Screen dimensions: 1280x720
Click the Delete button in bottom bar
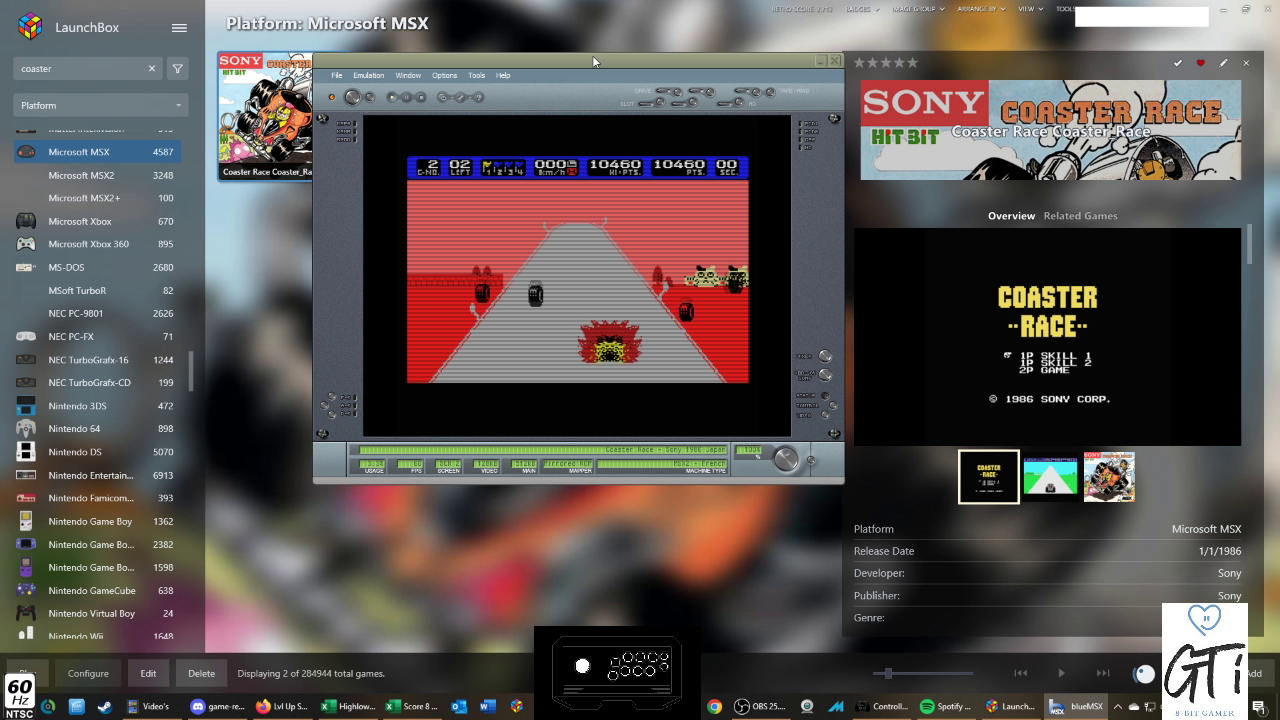pos(201,673)
